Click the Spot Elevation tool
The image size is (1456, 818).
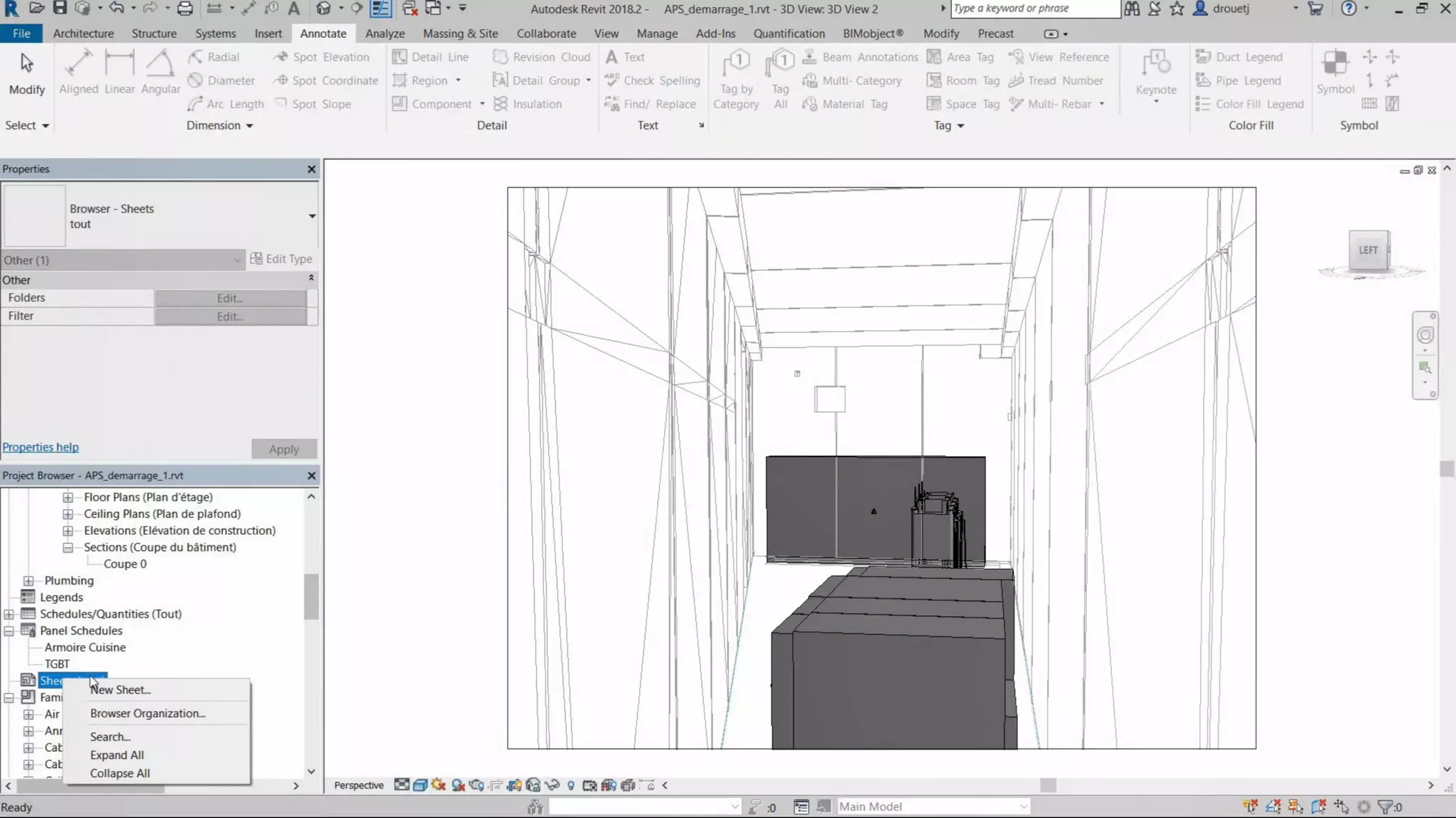point(322,57)
